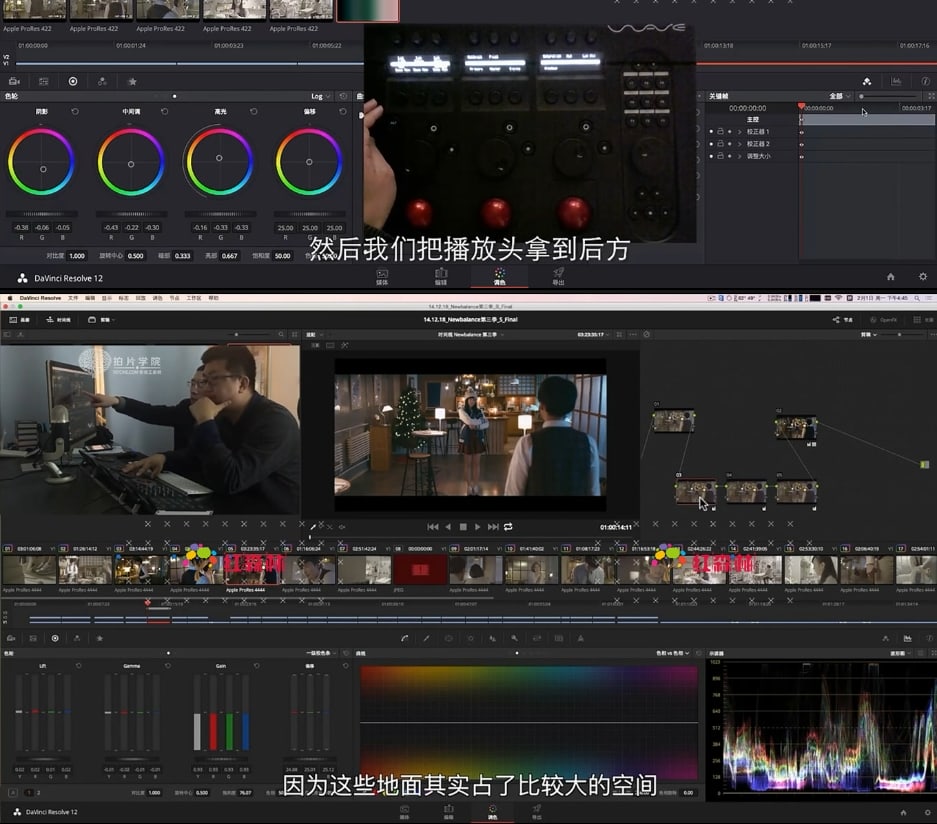Click the 节点 button beside OpenFX
Viewport: 937px width, 824px height.
click(843, 320)
